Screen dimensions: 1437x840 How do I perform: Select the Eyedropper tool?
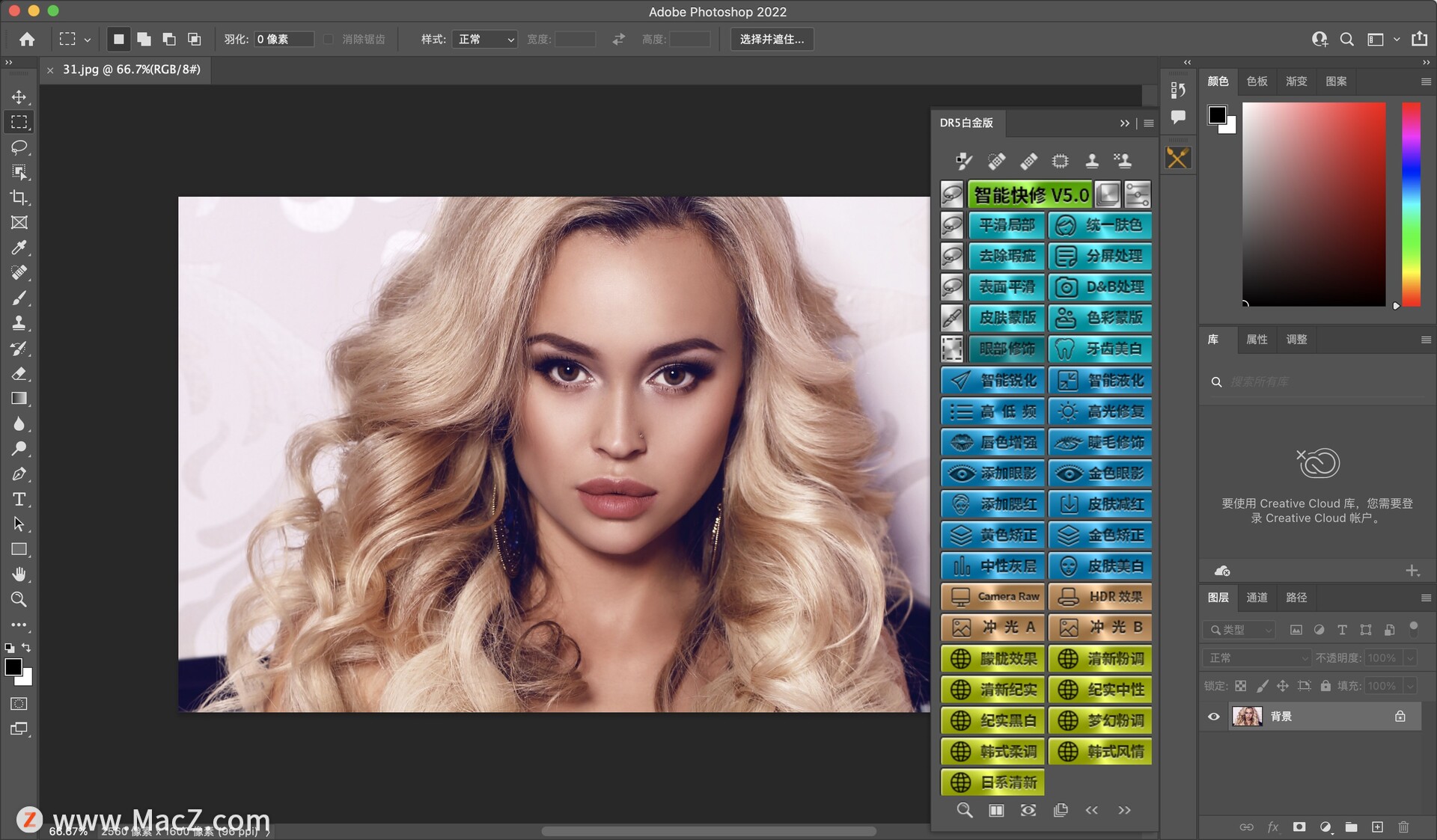[x=19, y=248]
